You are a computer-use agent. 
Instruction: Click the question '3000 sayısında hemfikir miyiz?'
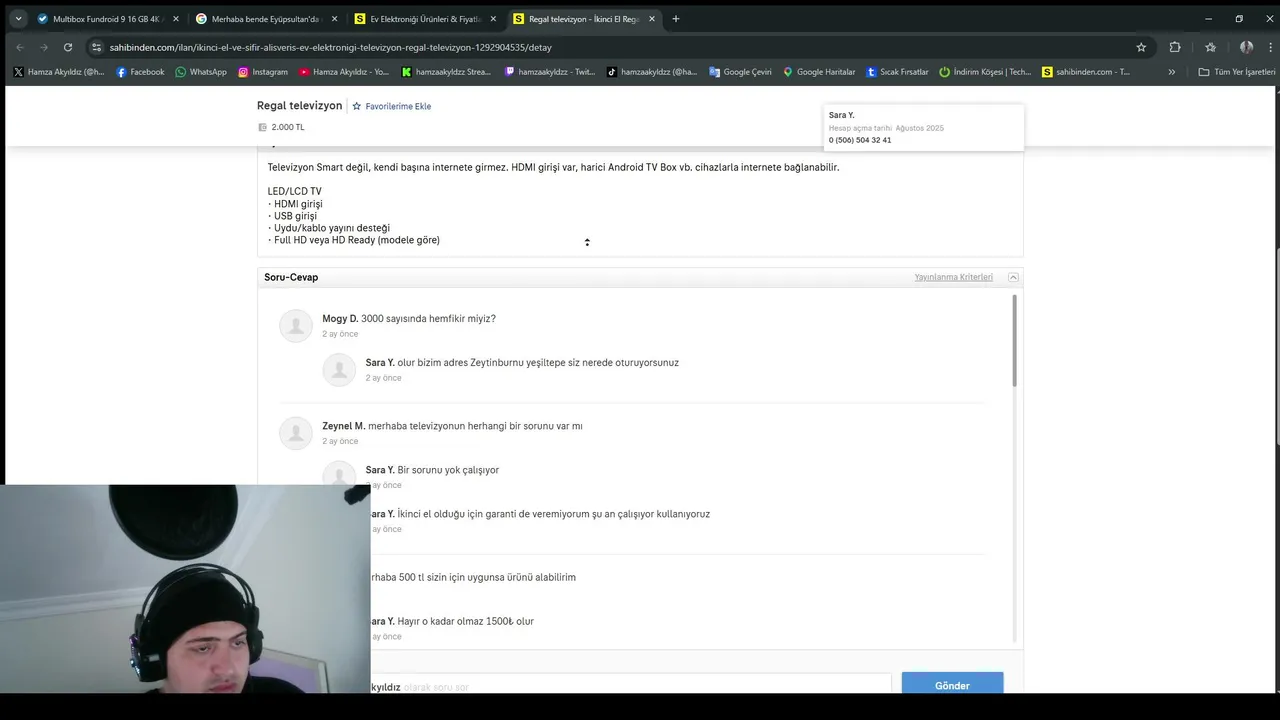[x=428, y=319]
